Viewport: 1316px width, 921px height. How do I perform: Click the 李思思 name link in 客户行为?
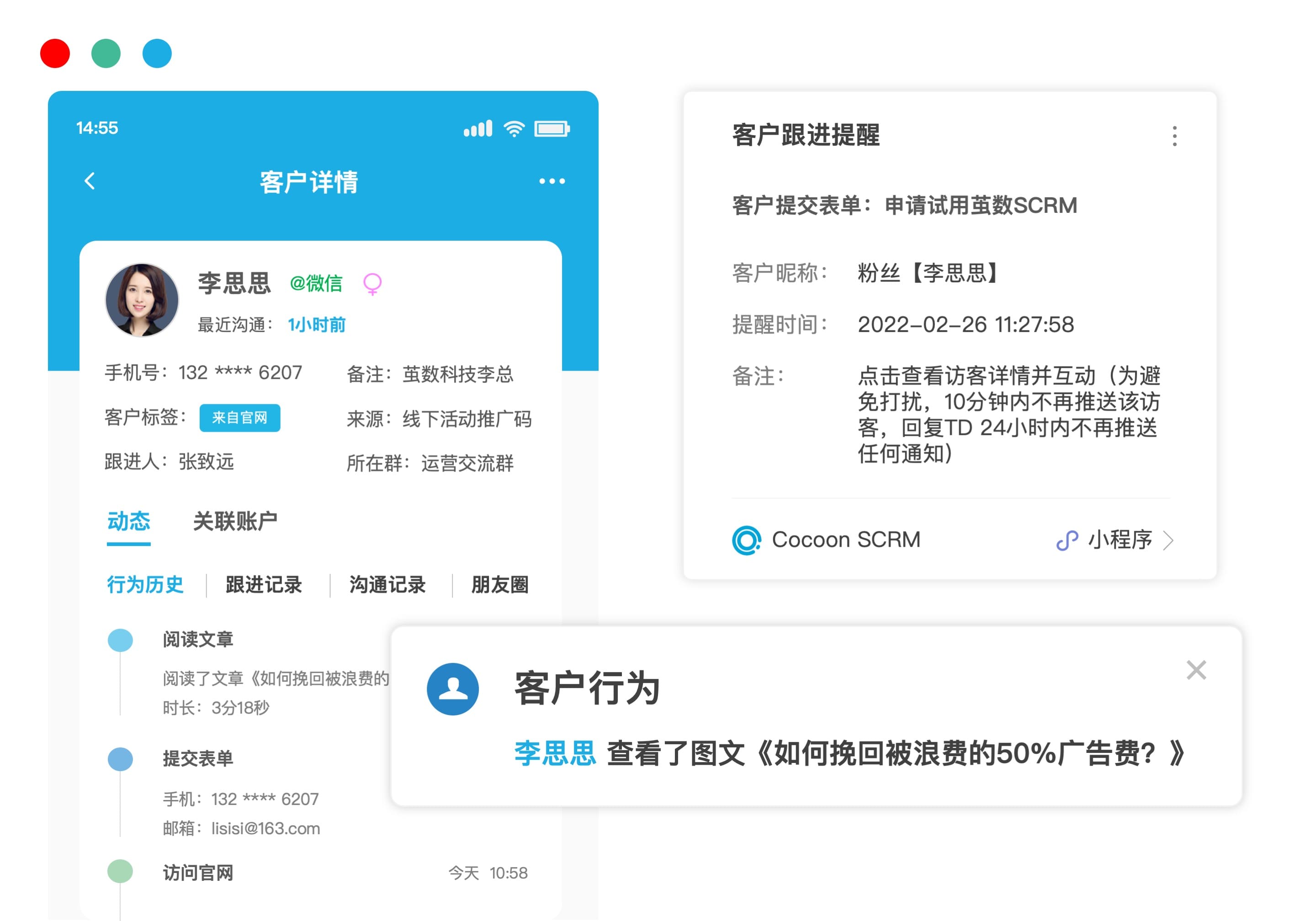click(555, 753)
